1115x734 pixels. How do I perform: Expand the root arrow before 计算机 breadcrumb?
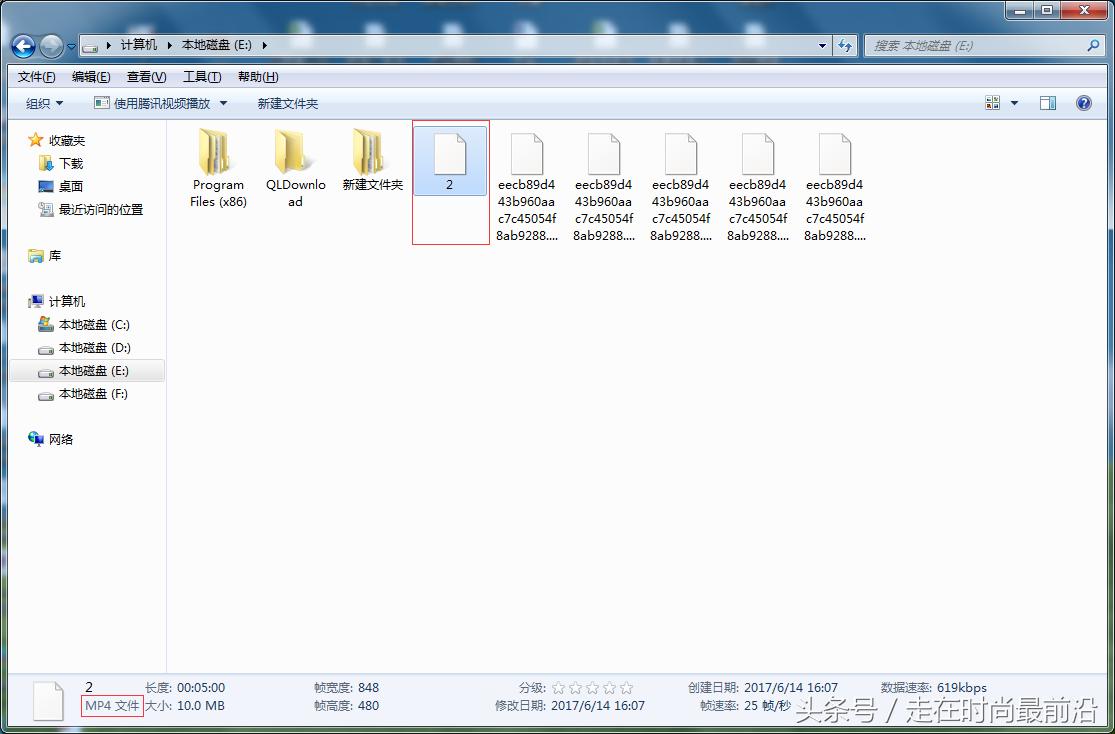pos(109,45)
